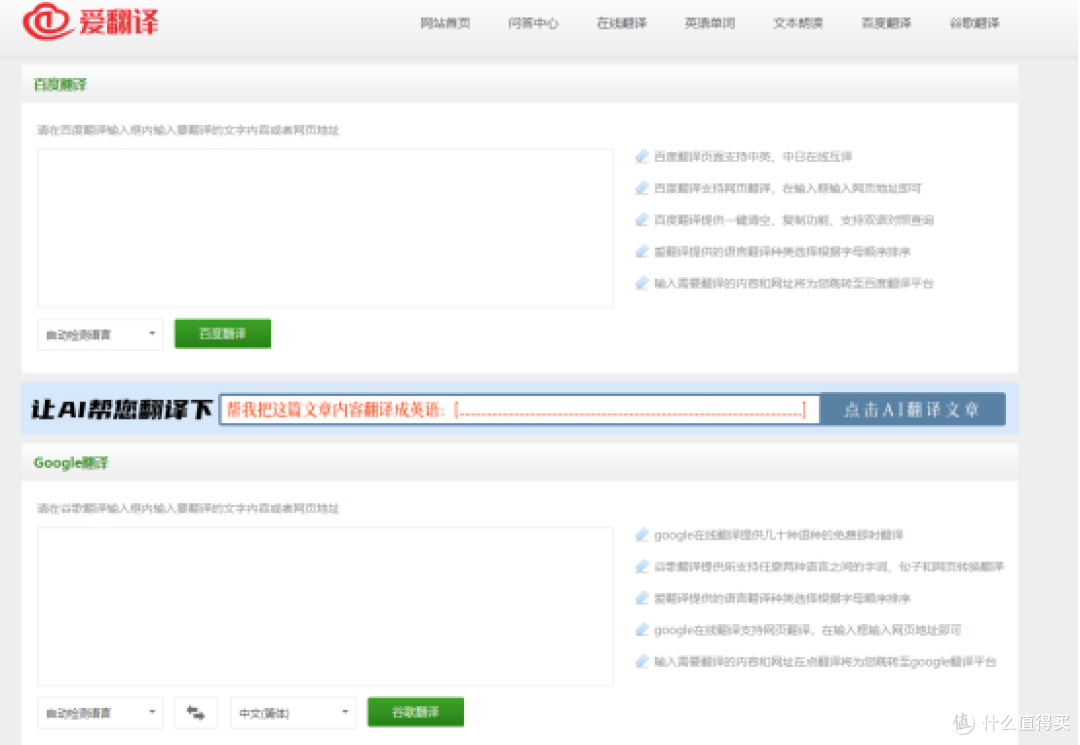Click the green 百度翻译 button

222,334
